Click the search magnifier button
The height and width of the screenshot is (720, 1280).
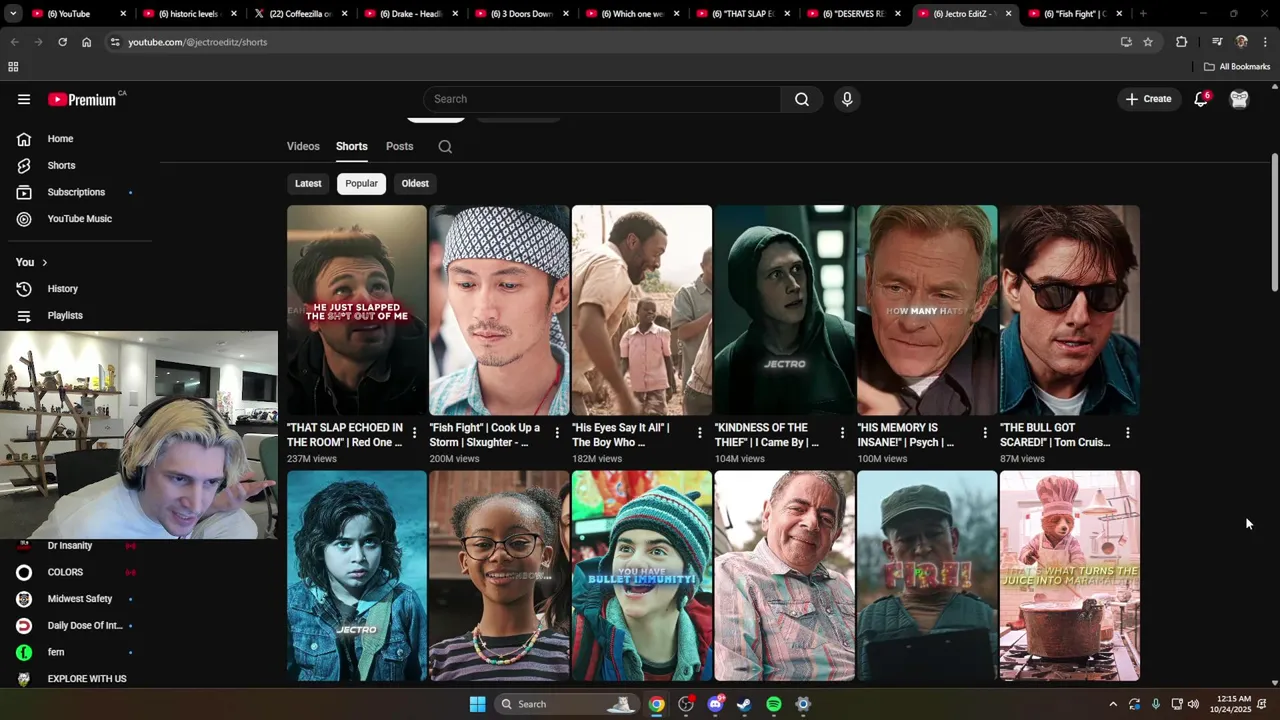pyautogui.click(x=802, y=99)
